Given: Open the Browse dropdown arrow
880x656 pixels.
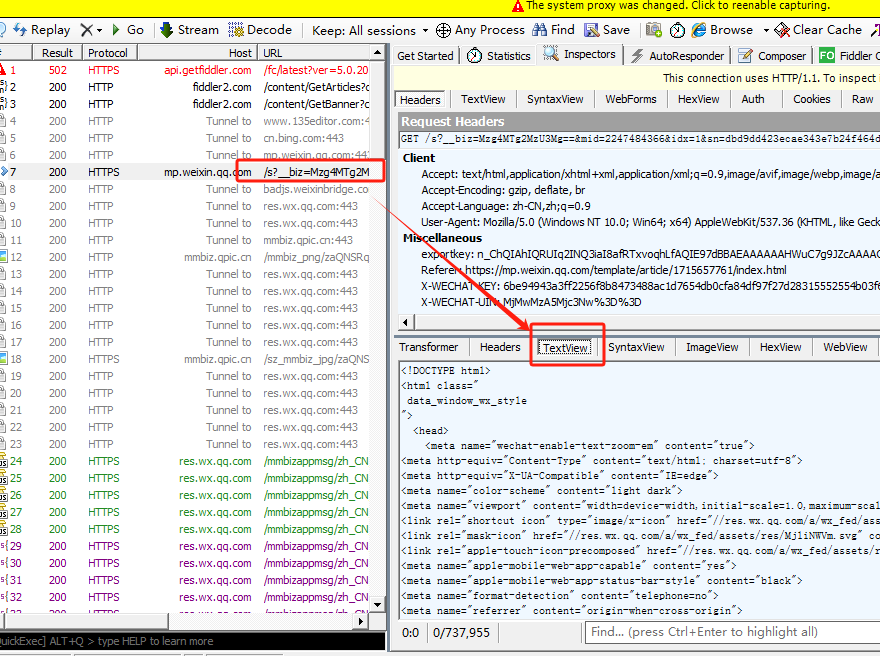Looking at the screenshot, I should point(766,30).
